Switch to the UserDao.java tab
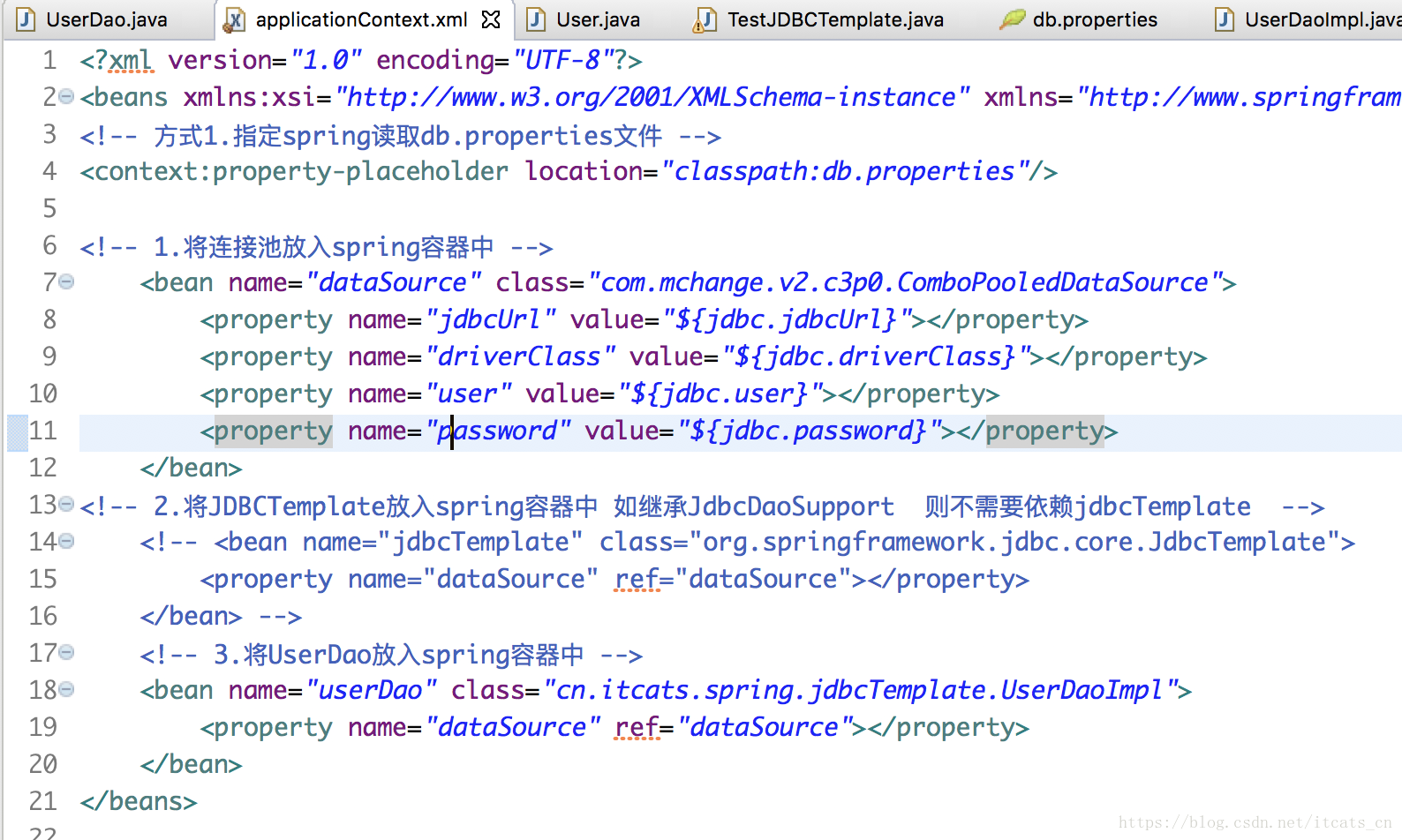Viewport: 1402px width, 840px height. (106, 19)
